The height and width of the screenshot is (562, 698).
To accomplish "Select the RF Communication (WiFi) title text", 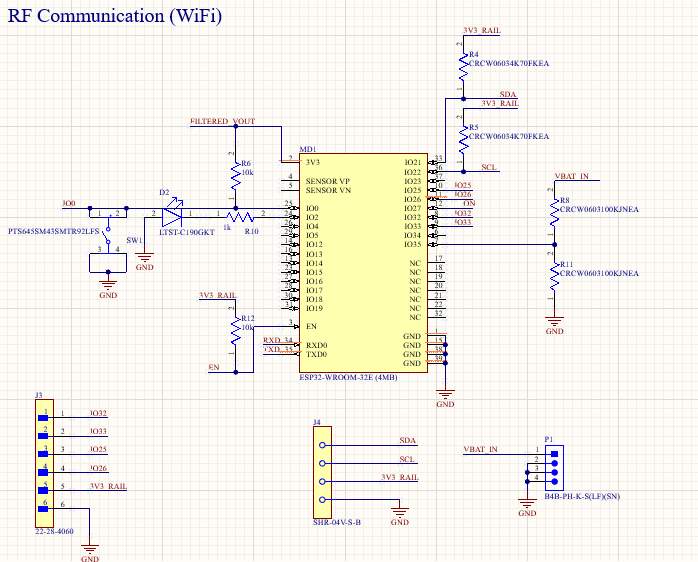I will click(x=115, y=16).
